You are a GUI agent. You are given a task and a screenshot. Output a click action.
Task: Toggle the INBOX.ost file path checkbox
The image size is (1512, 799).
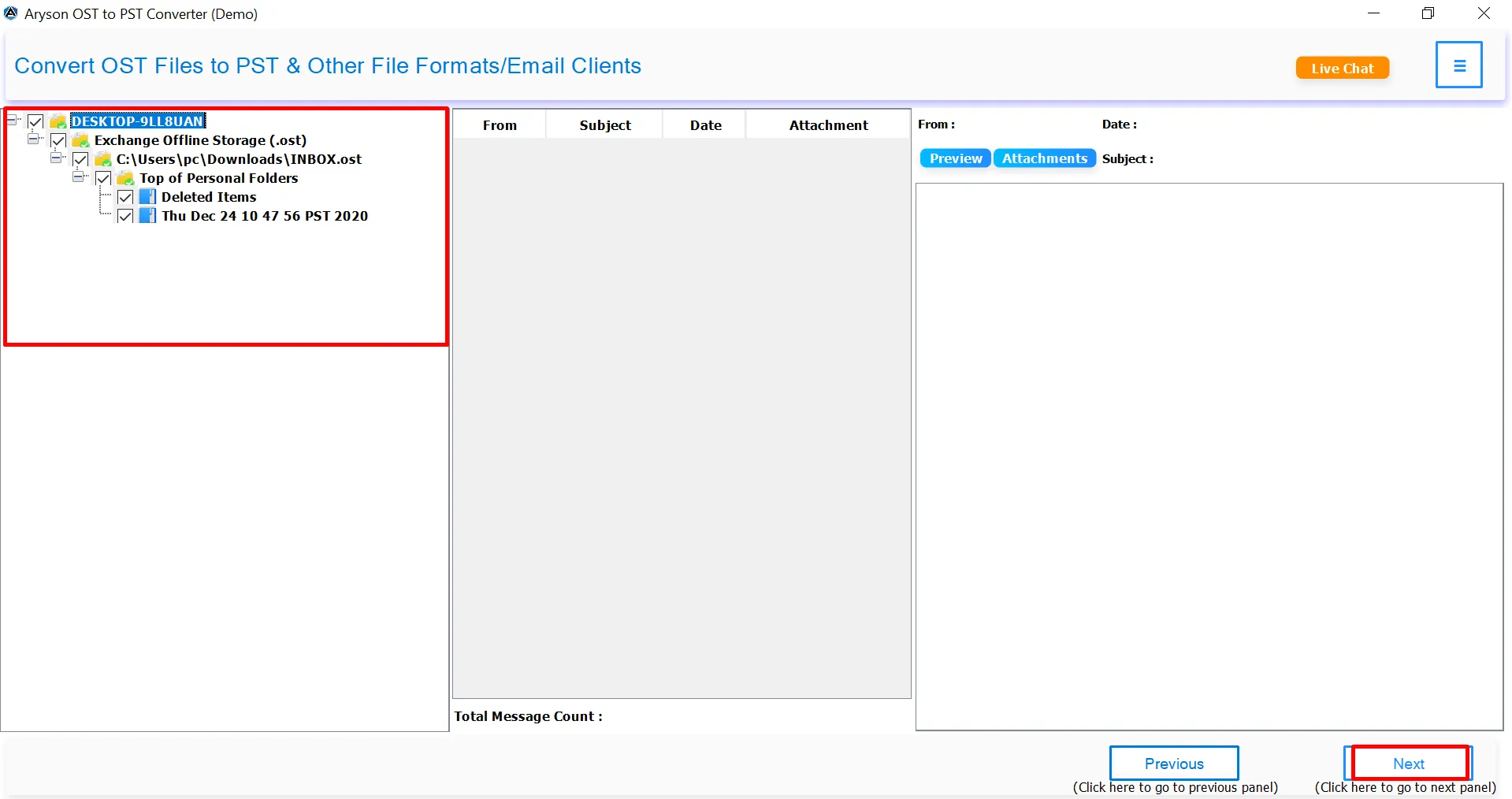[x=80, y=159]
